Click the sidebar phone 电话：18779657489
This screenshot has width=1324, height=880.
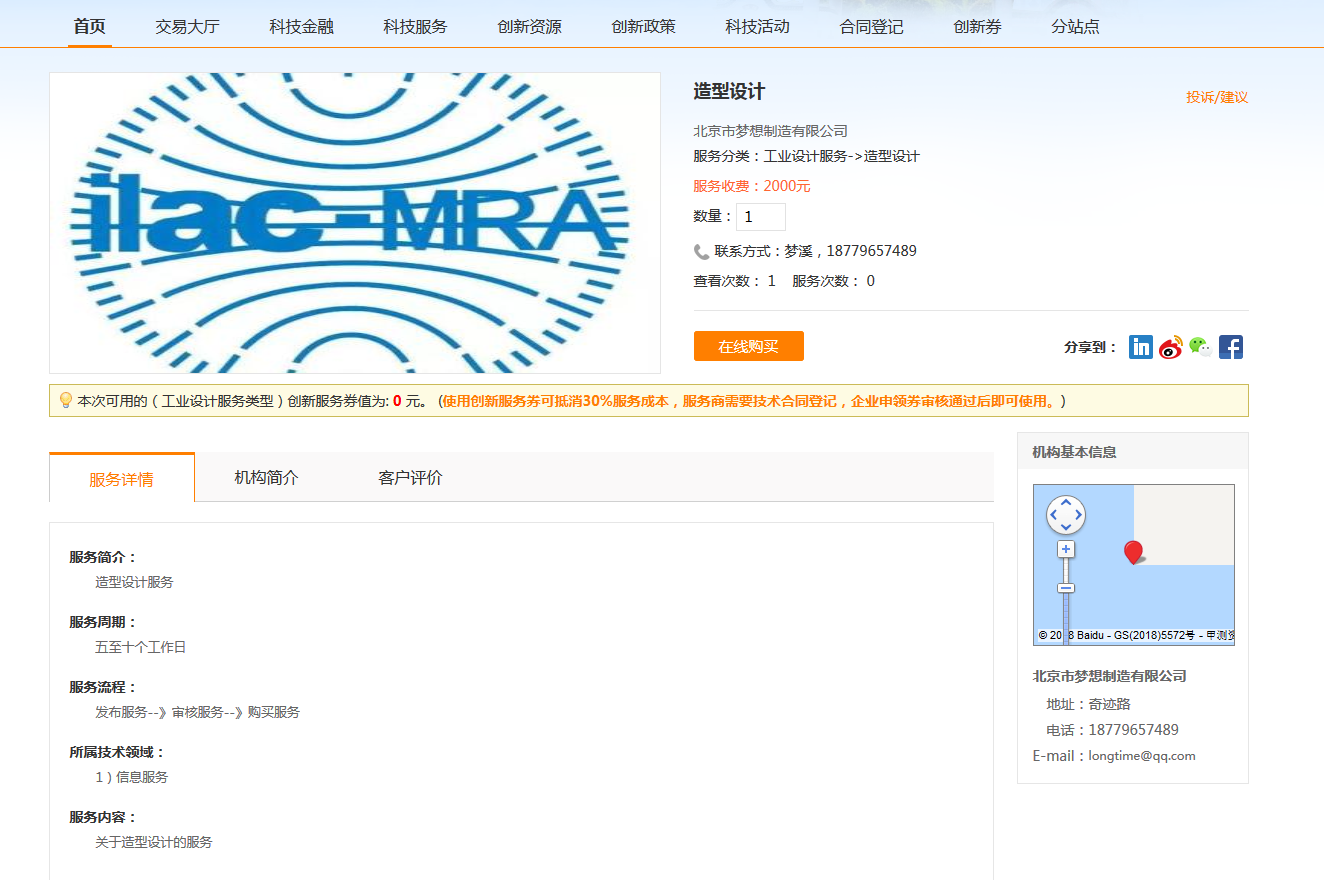(x=1113, y=730)
